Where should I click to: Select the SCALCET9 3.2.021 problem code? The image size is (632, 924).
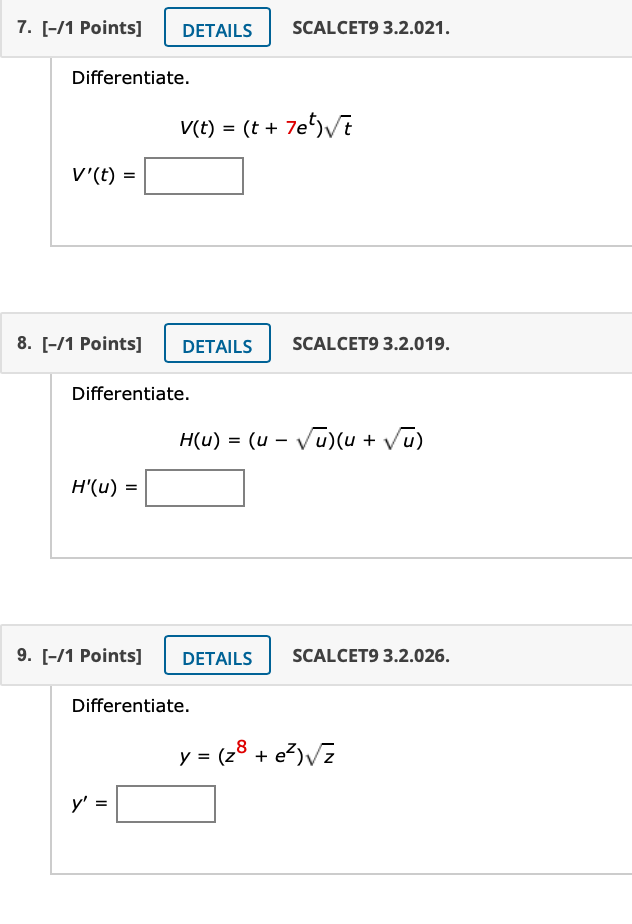[371, 28]
